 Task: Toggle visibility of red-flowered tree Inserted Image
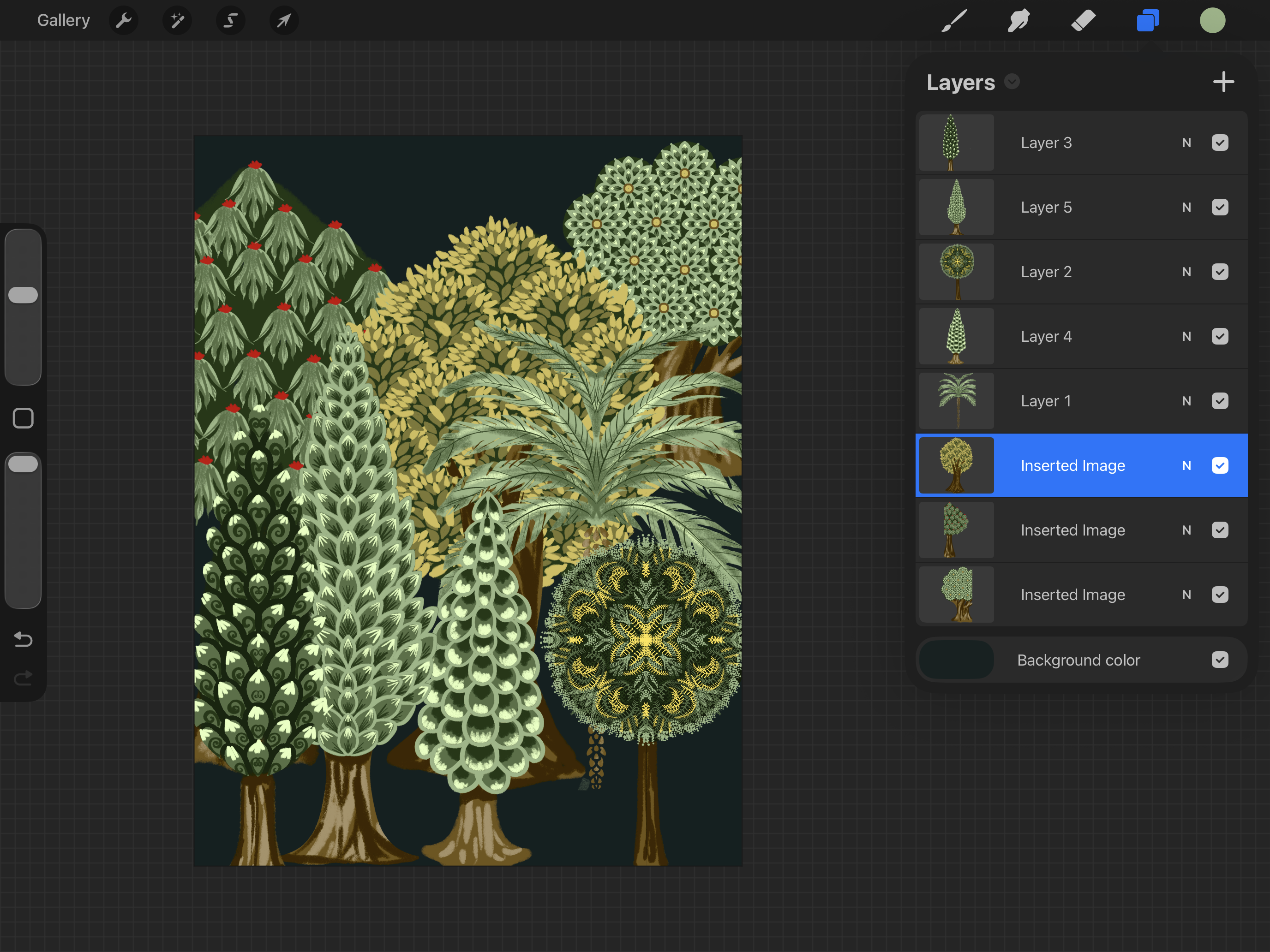tap(1220, 530)
